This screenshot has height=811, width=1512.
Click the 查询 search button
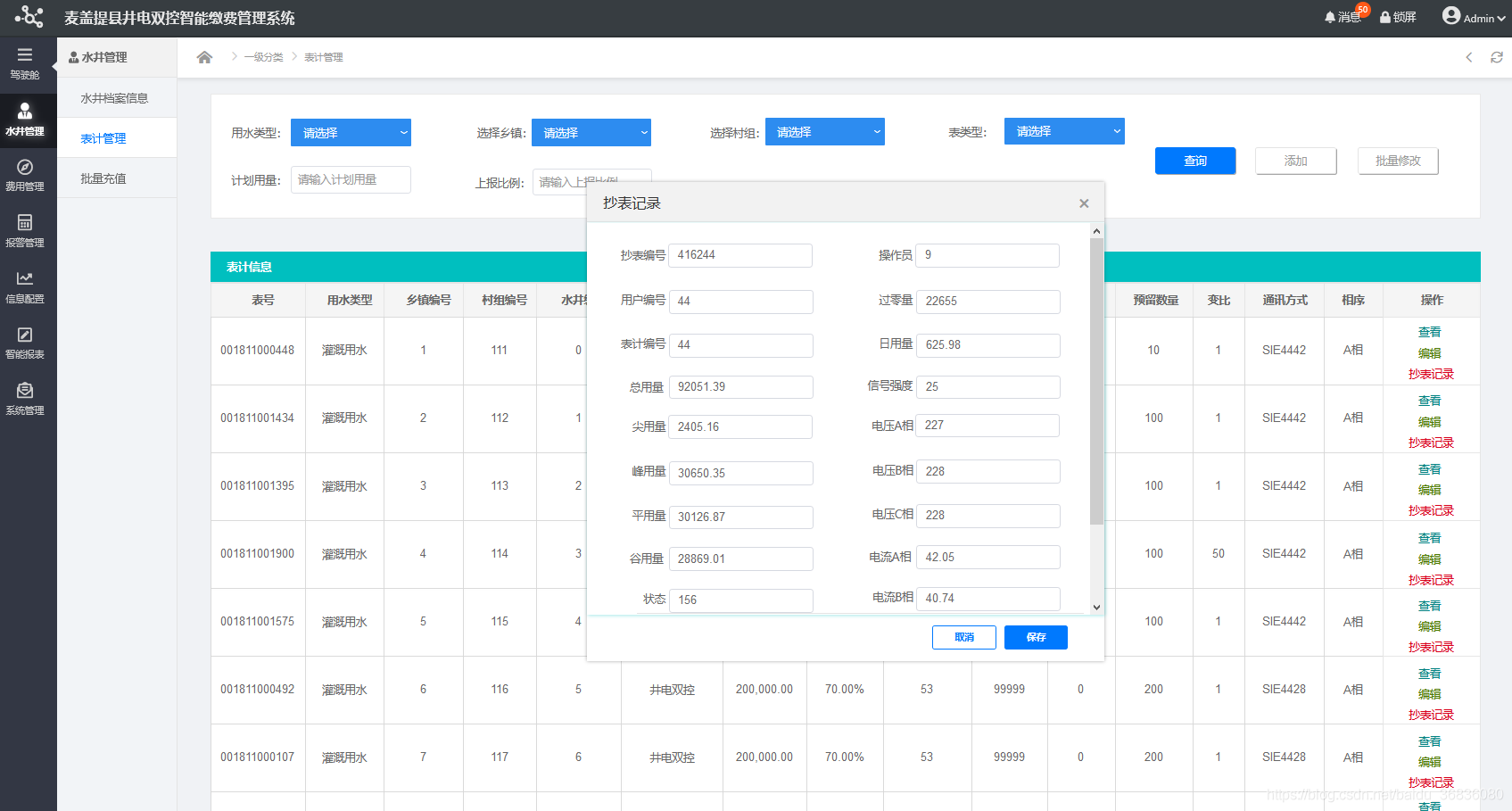[1195, 161]
